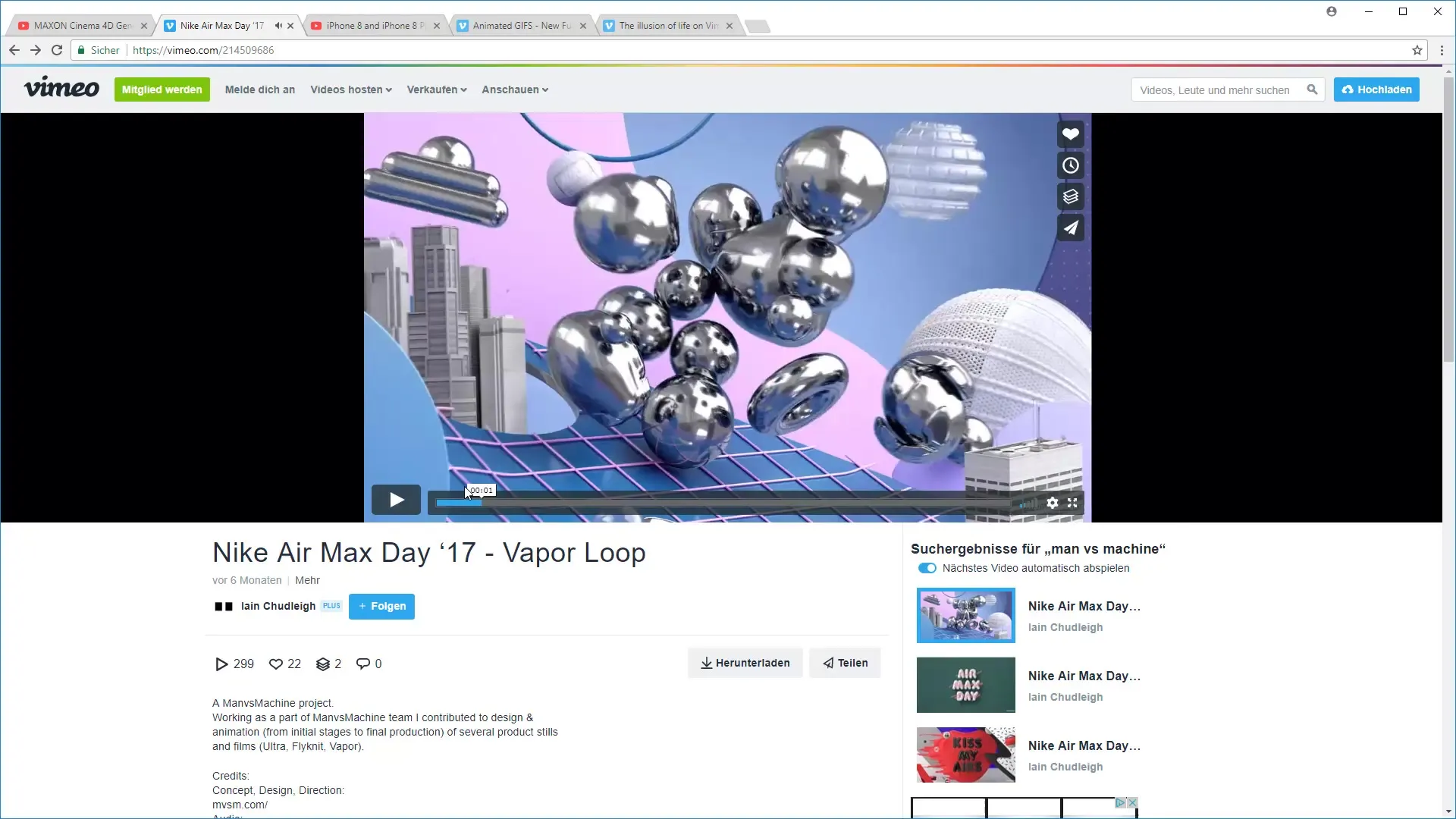Expand the Videos hosten dropdown
1456x819 pixels.
point(351,89)
